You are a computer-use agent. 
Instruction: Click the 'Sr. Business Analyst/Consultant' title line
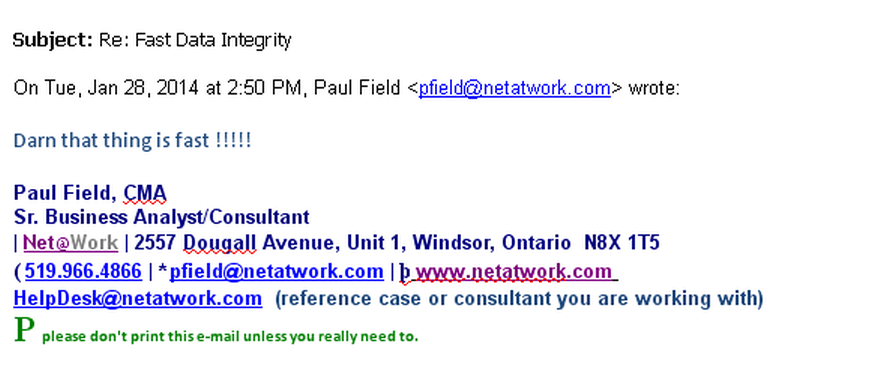pyautogui.click(x=161, y=217)
